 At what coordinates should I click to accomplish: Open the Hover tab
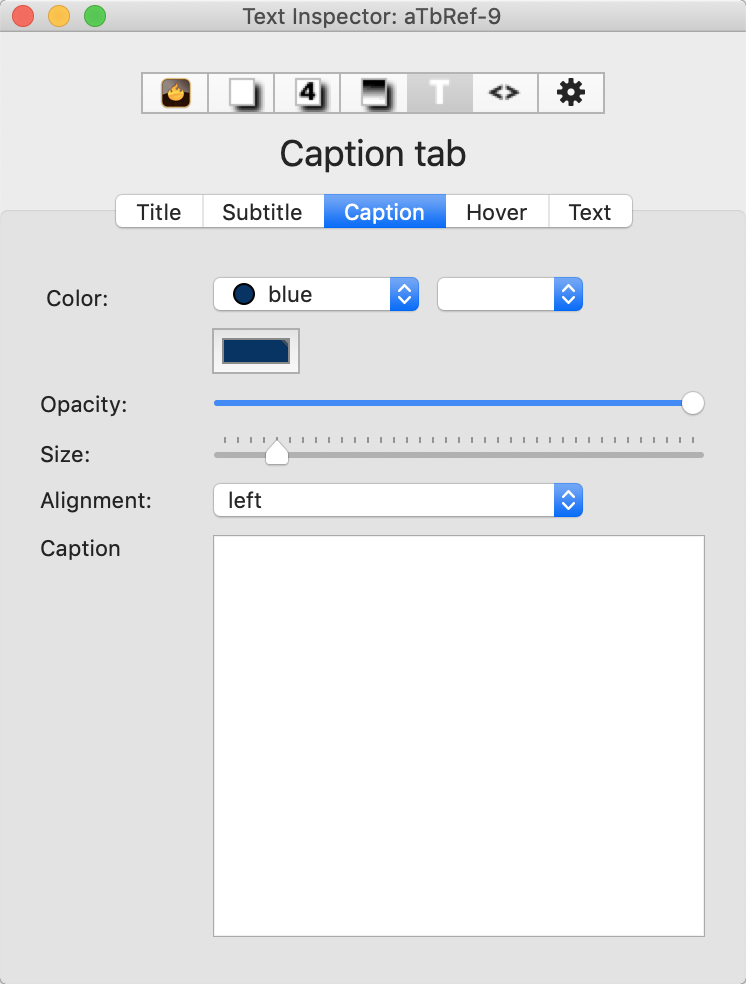click(x=496, y=212)
